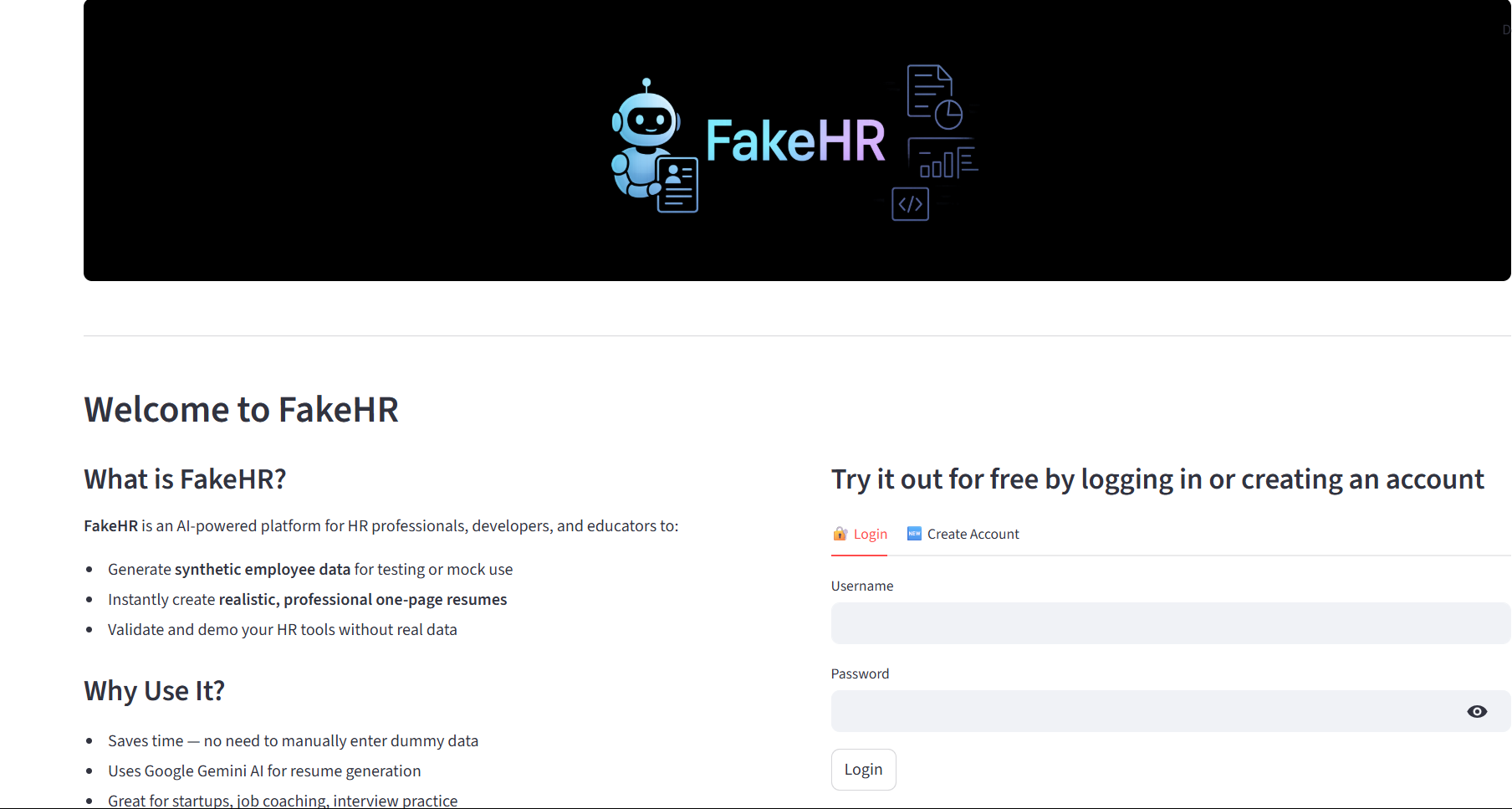Image resolution: width=1512 pixels, height=809 pixels.
Task: Click the Username label
Action: click(x=862, y=586)
